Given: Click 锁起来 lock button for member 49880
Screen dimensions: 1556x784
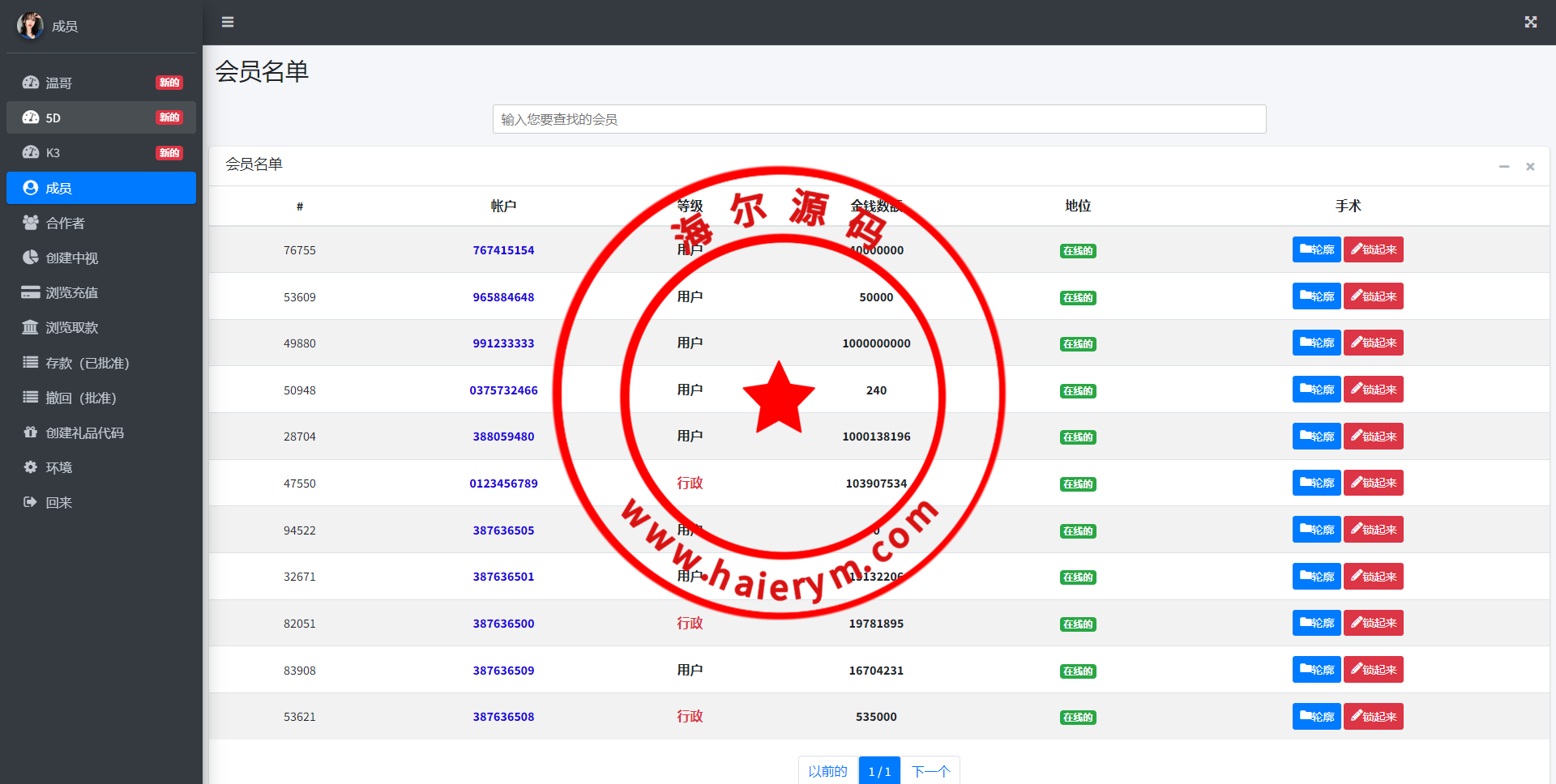Looking at the screenshot, I should [x=1373, y=343].
